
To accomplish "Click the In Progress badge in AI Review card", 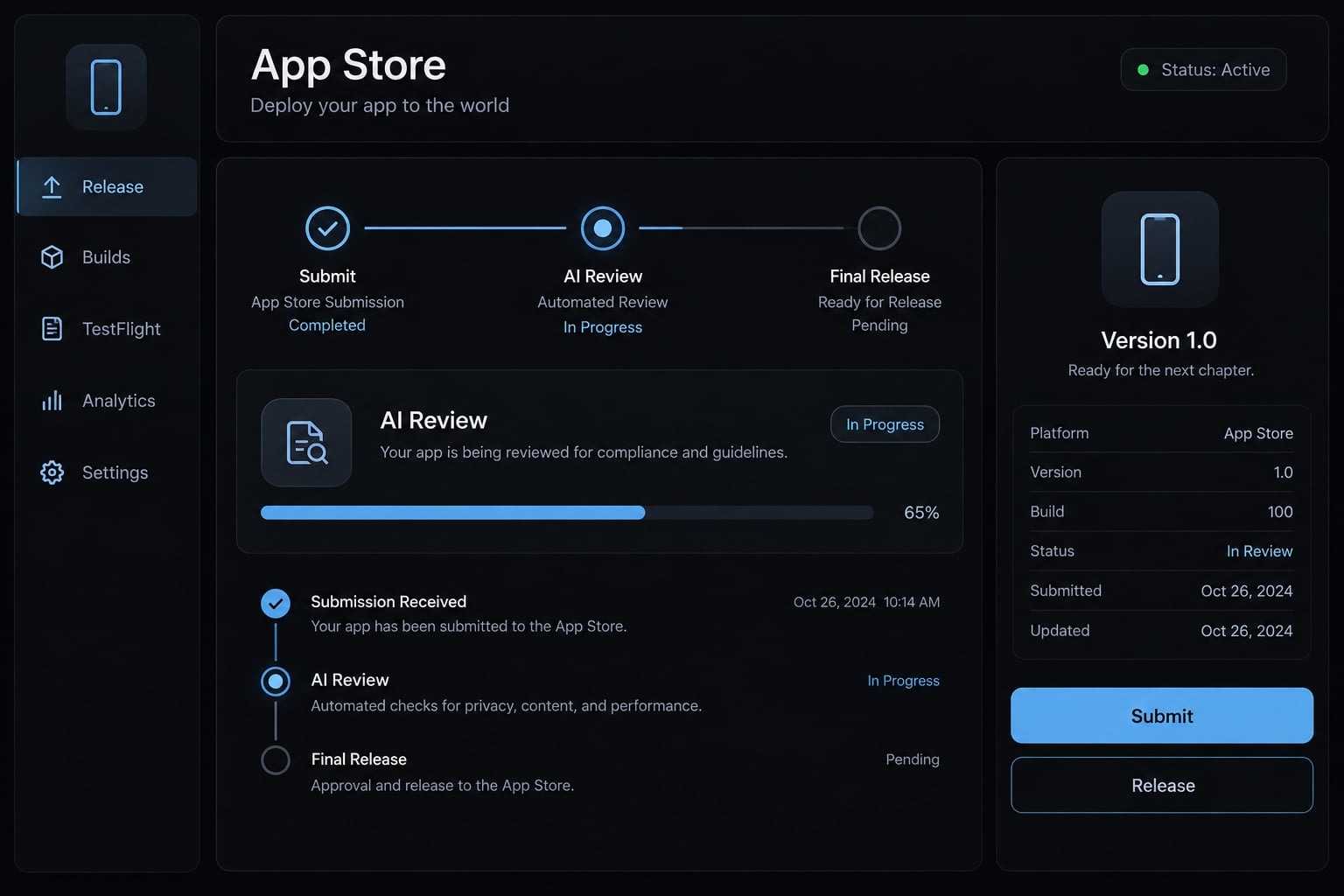I will (x=885, y=424).
